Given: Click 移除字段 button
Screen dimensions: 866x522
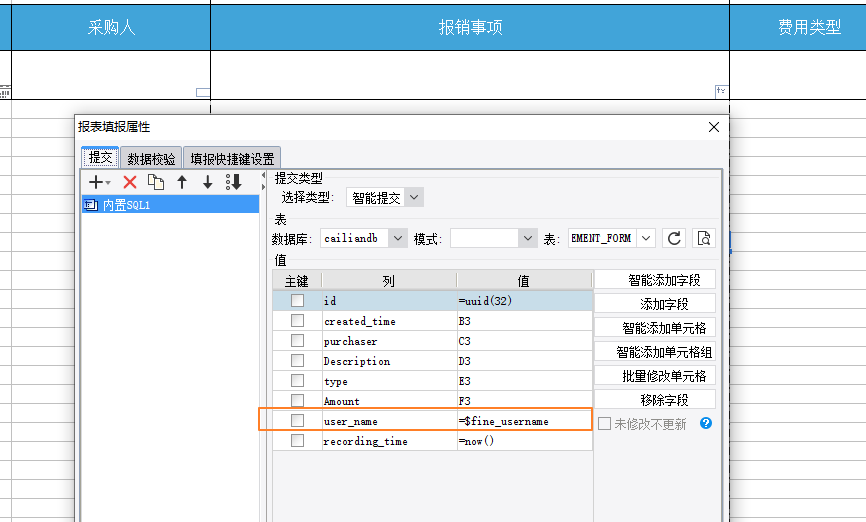Looking at the screenshot, I should tap(655, 399).
